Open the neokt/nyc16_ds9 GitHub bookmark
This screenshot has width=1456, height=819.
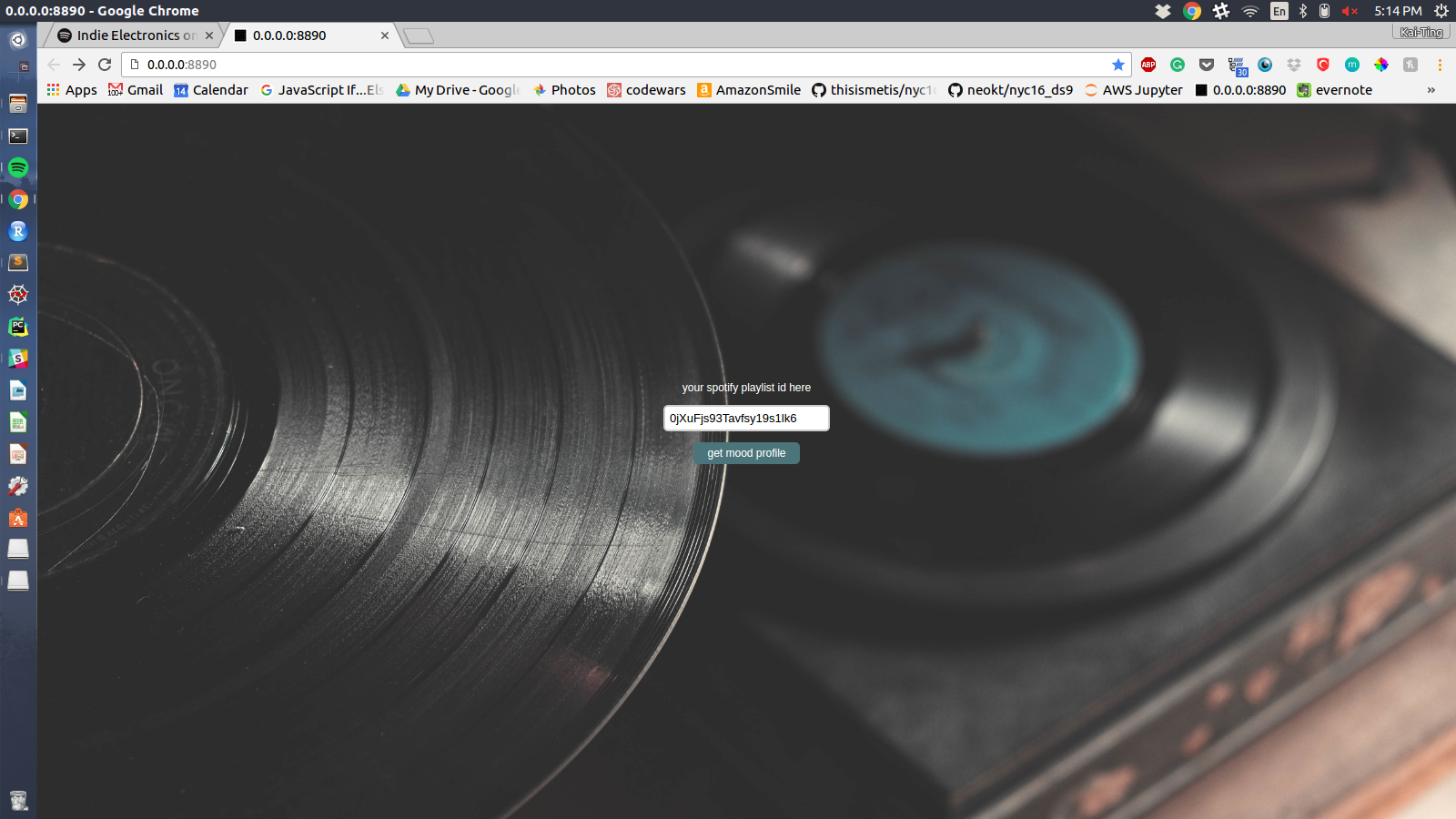click(1010, 90)
